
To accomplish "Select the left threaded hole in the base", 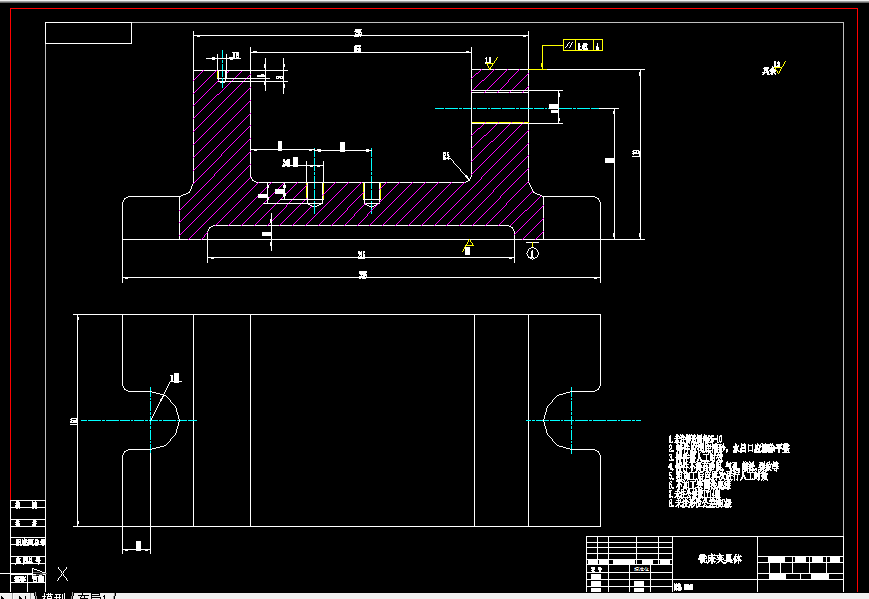I will click(x=315, y=194).
